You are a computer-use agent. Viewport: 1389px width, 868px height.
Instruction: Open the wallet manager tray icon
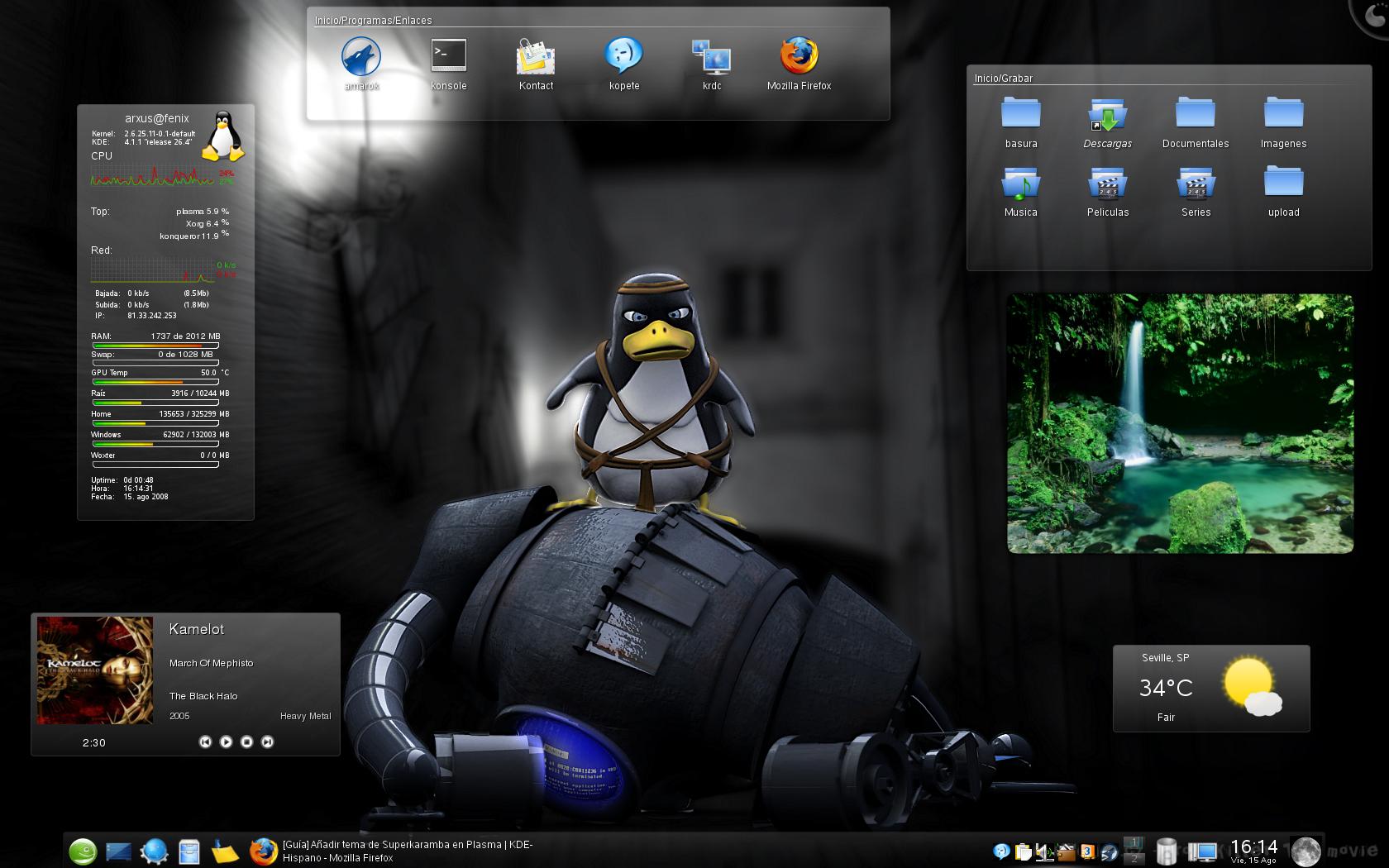tap(1067, 851)
